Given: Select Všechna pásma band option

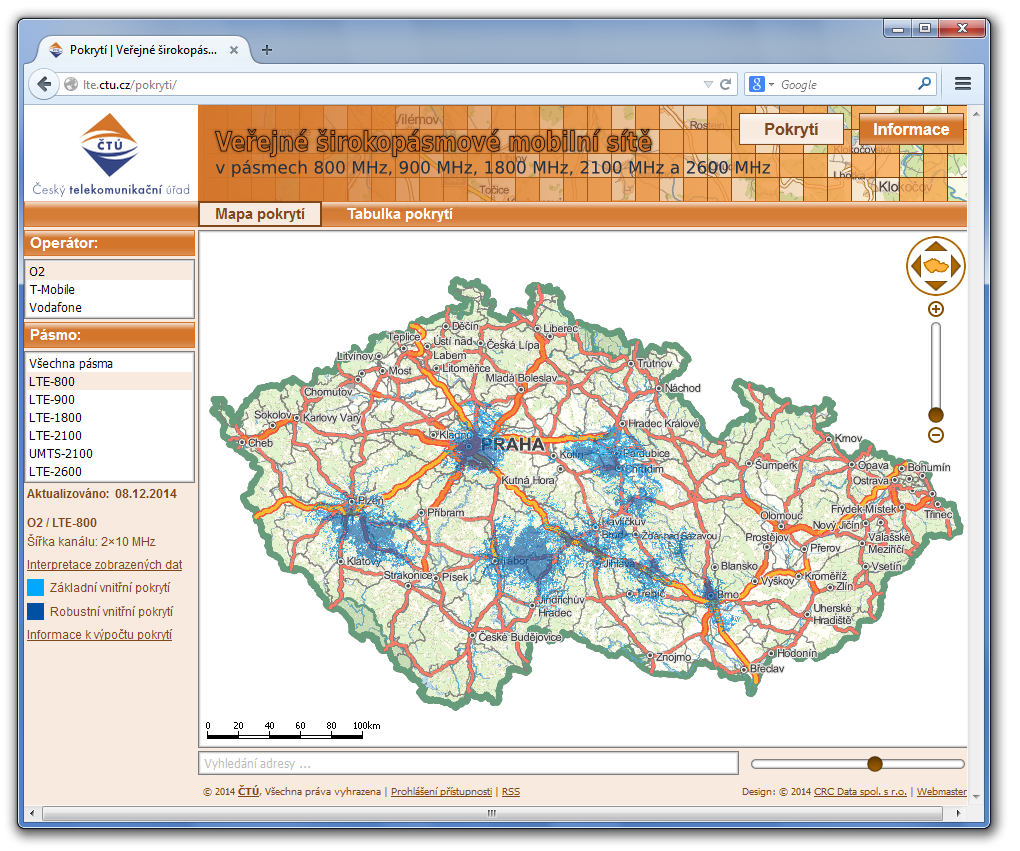Looking at the screenshot, I should coord(109,364).
